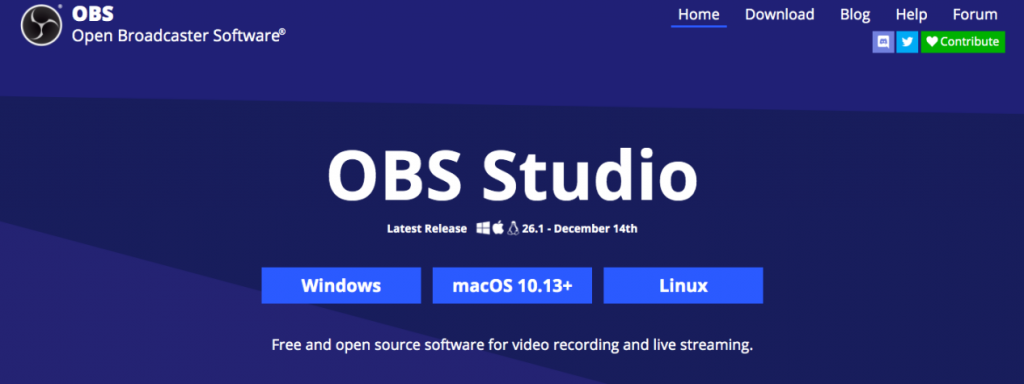
Task: Open the Discord icon link
Action: pos(883,42)
